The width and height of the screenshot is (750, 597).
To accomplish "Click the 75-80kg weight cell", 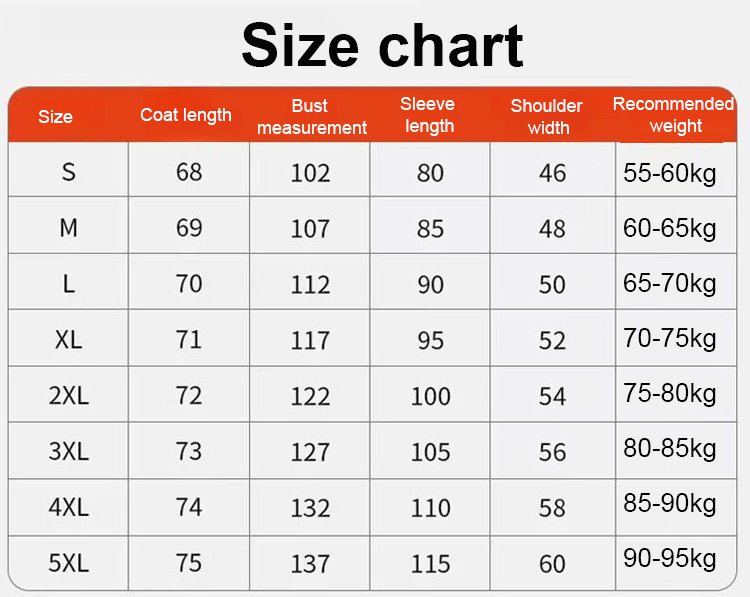I will click(x=670, y=393).
